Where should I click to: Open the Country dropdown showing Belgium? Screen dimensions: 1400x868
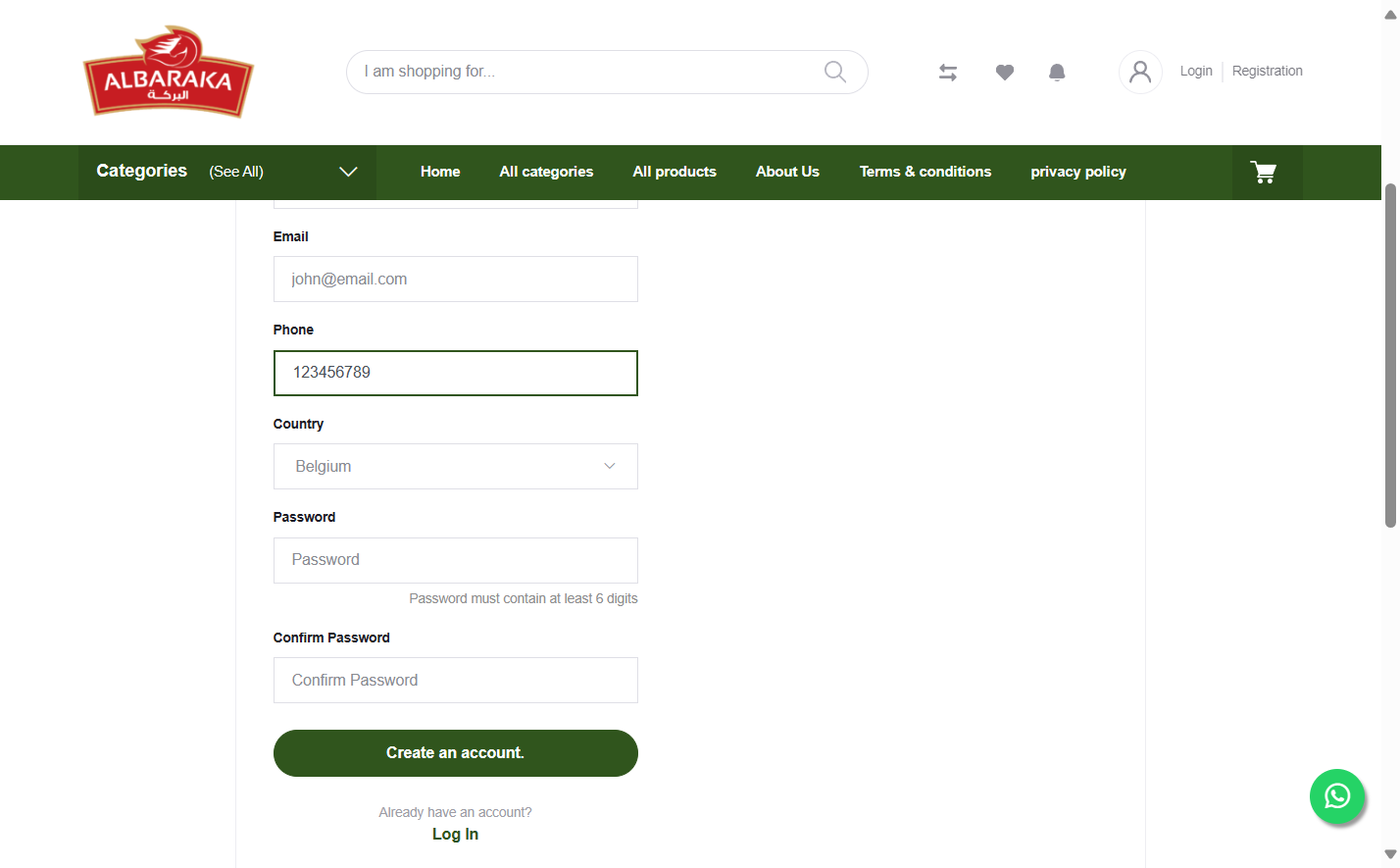pos(456,467)
